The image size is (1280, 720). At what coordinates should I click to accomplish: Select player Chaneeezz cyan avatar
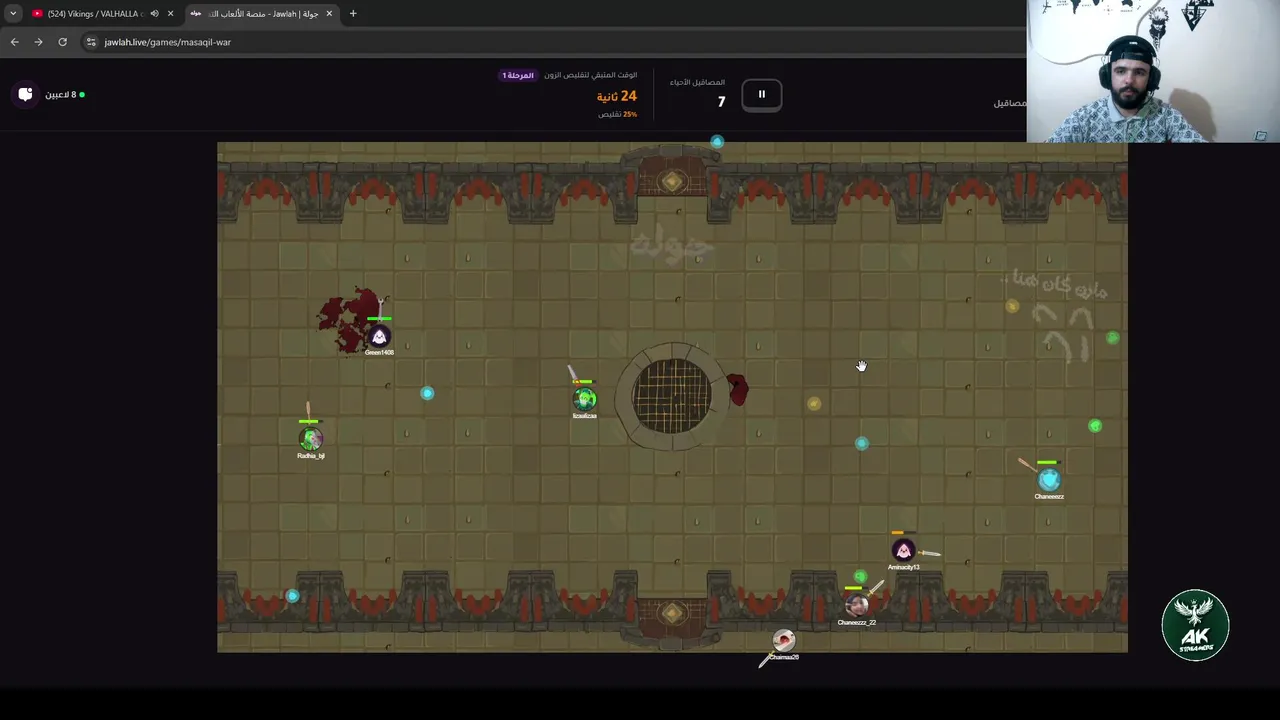coord(1048,480)
